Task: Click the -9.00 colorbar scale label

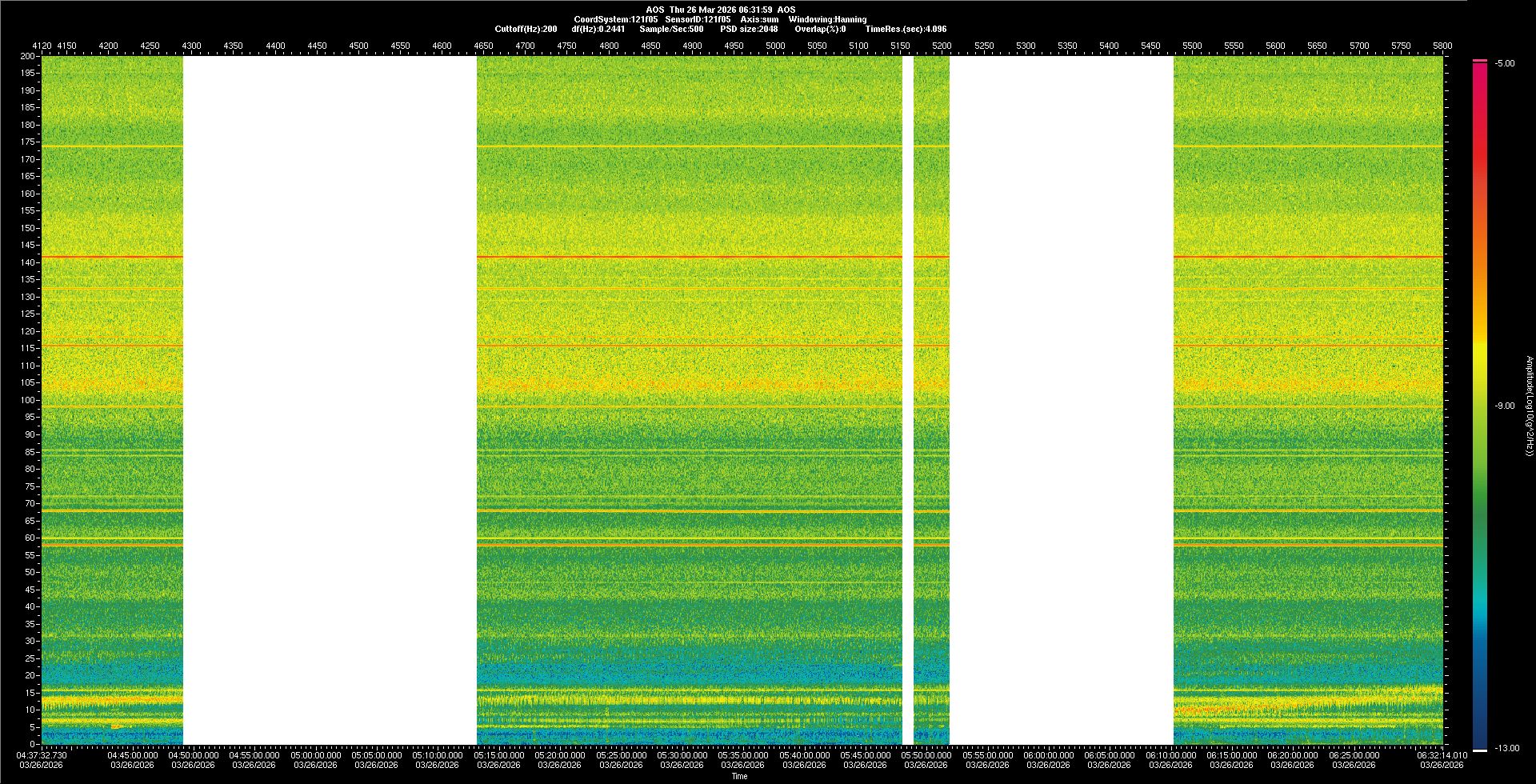Action: (1504, 406)
